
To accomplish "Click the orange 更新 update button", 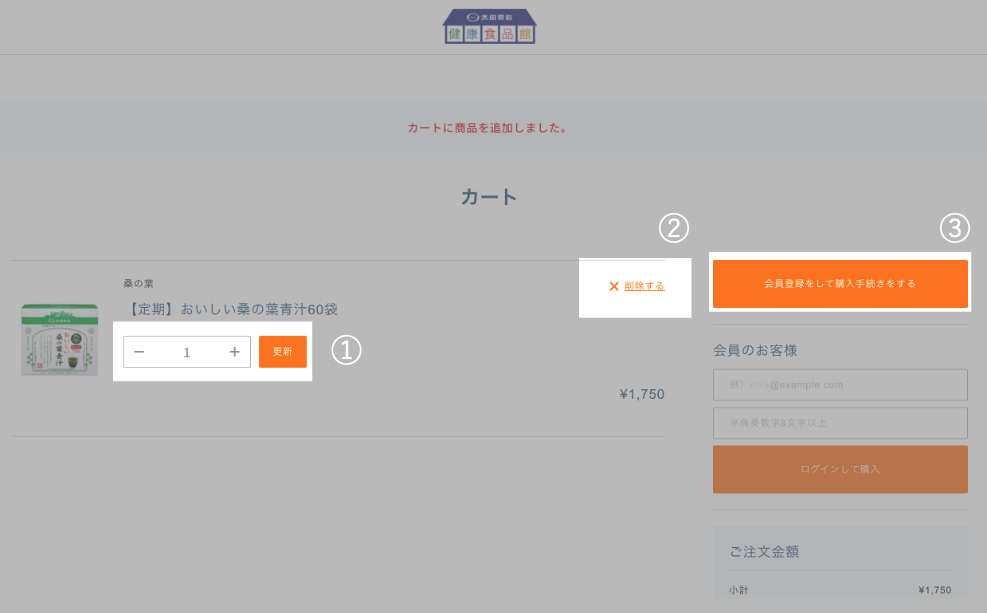I will pos(283,352).
